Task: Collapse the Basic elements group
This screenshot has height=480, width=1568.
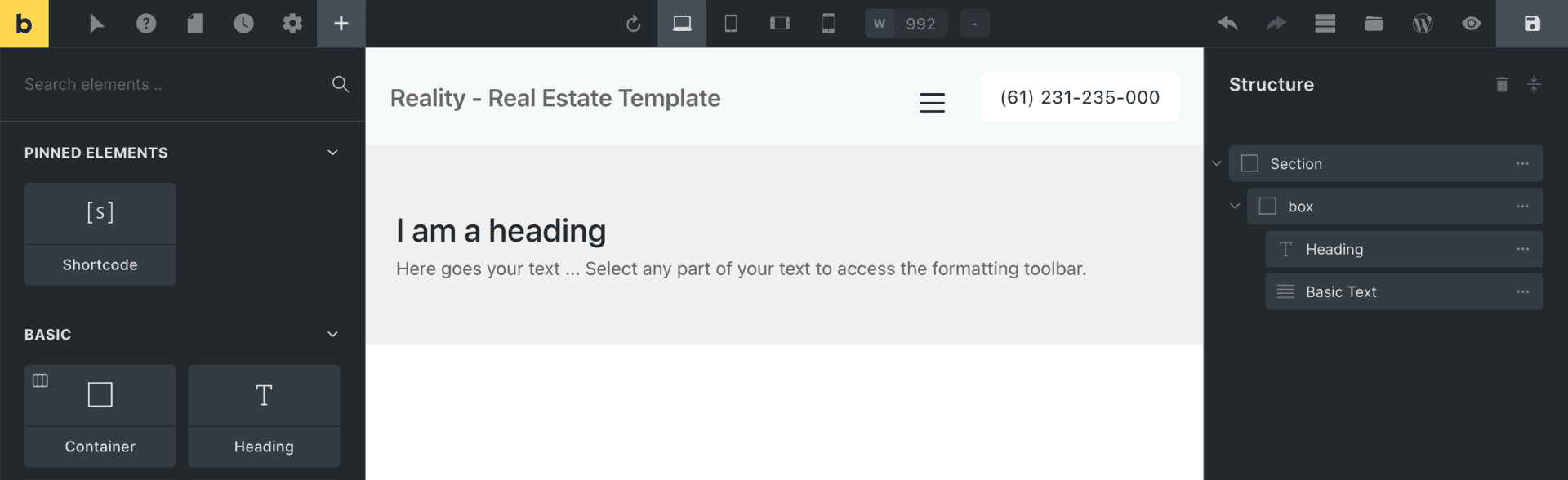Action: (x=332, y=334)
